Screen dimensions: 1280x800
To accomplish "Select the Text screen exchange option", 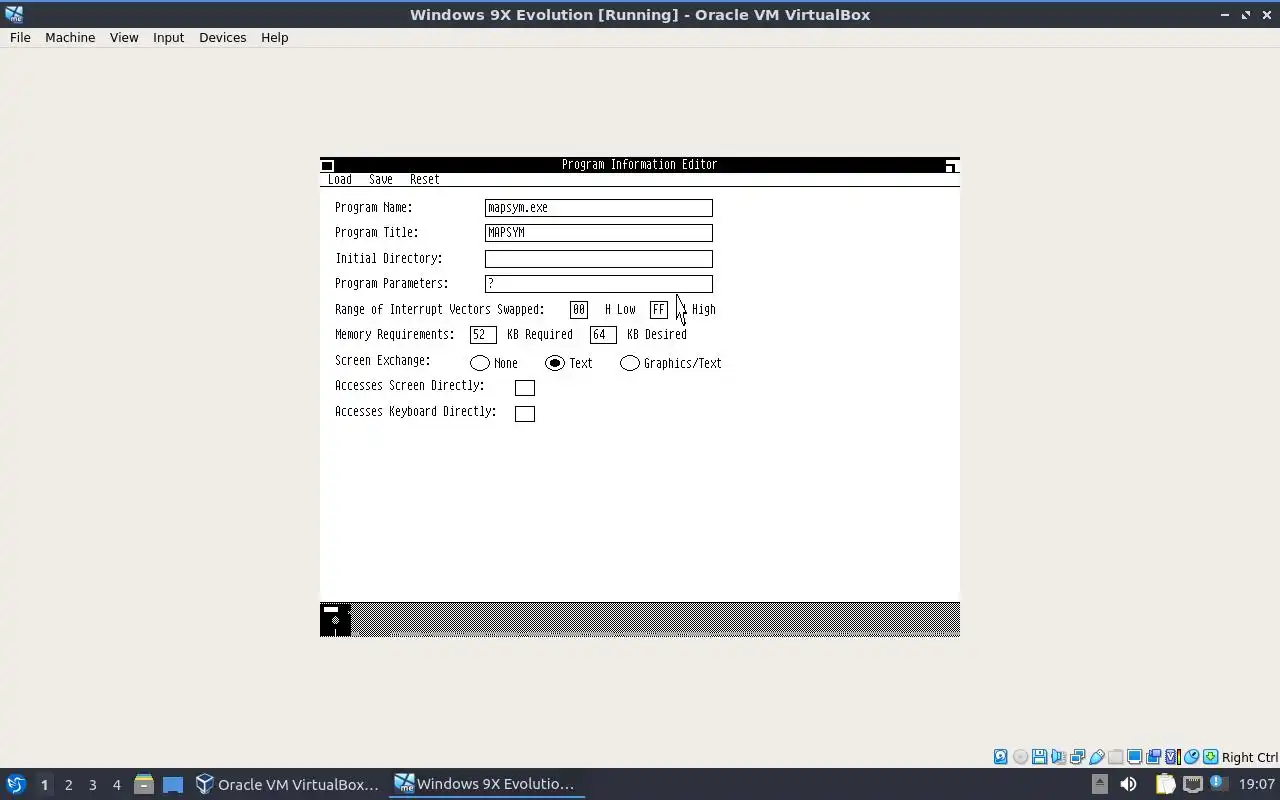I will click(x=555, y=363).
